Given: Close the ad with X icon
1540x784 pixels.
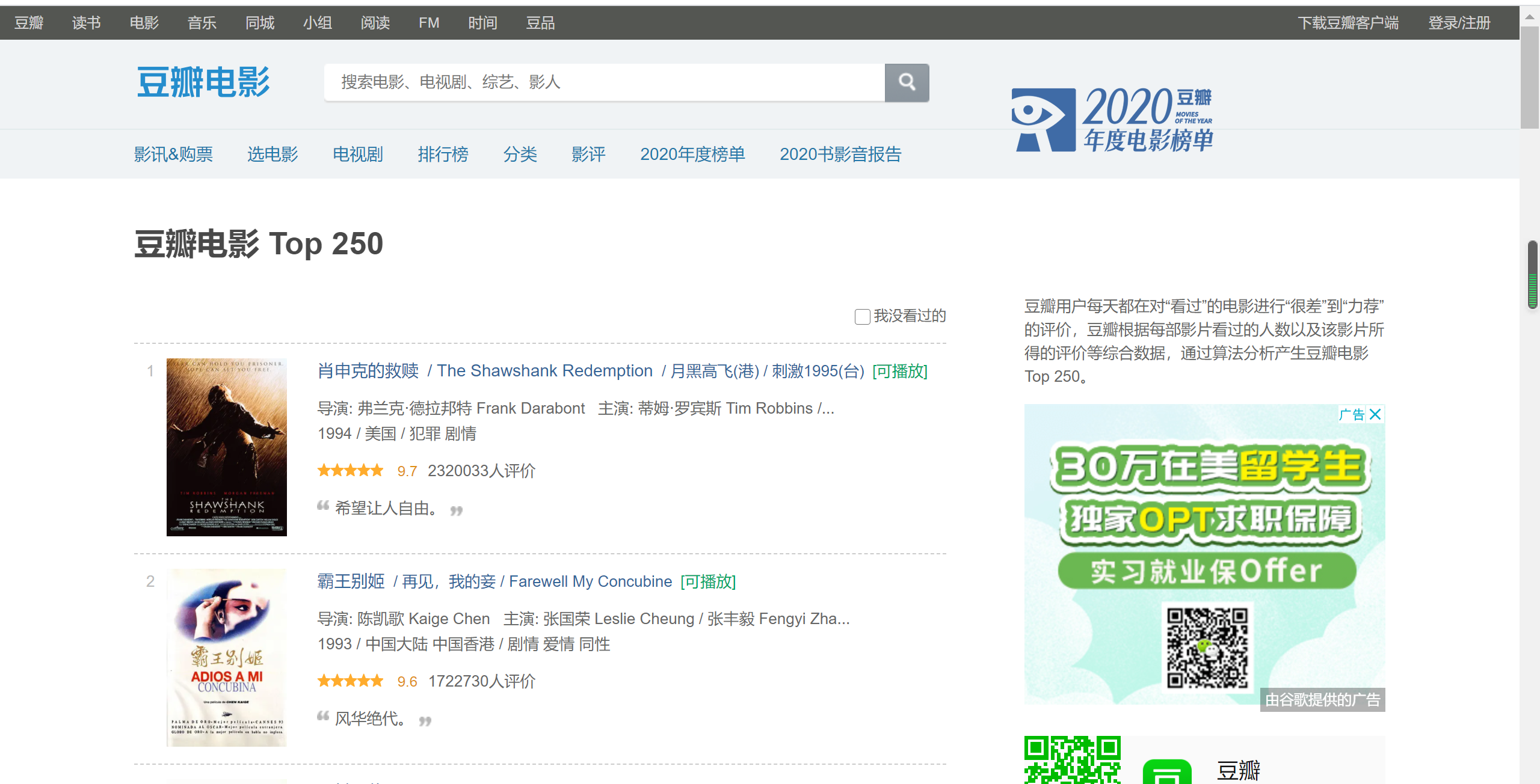Looking at the screenshot, I should (1375, 414).
